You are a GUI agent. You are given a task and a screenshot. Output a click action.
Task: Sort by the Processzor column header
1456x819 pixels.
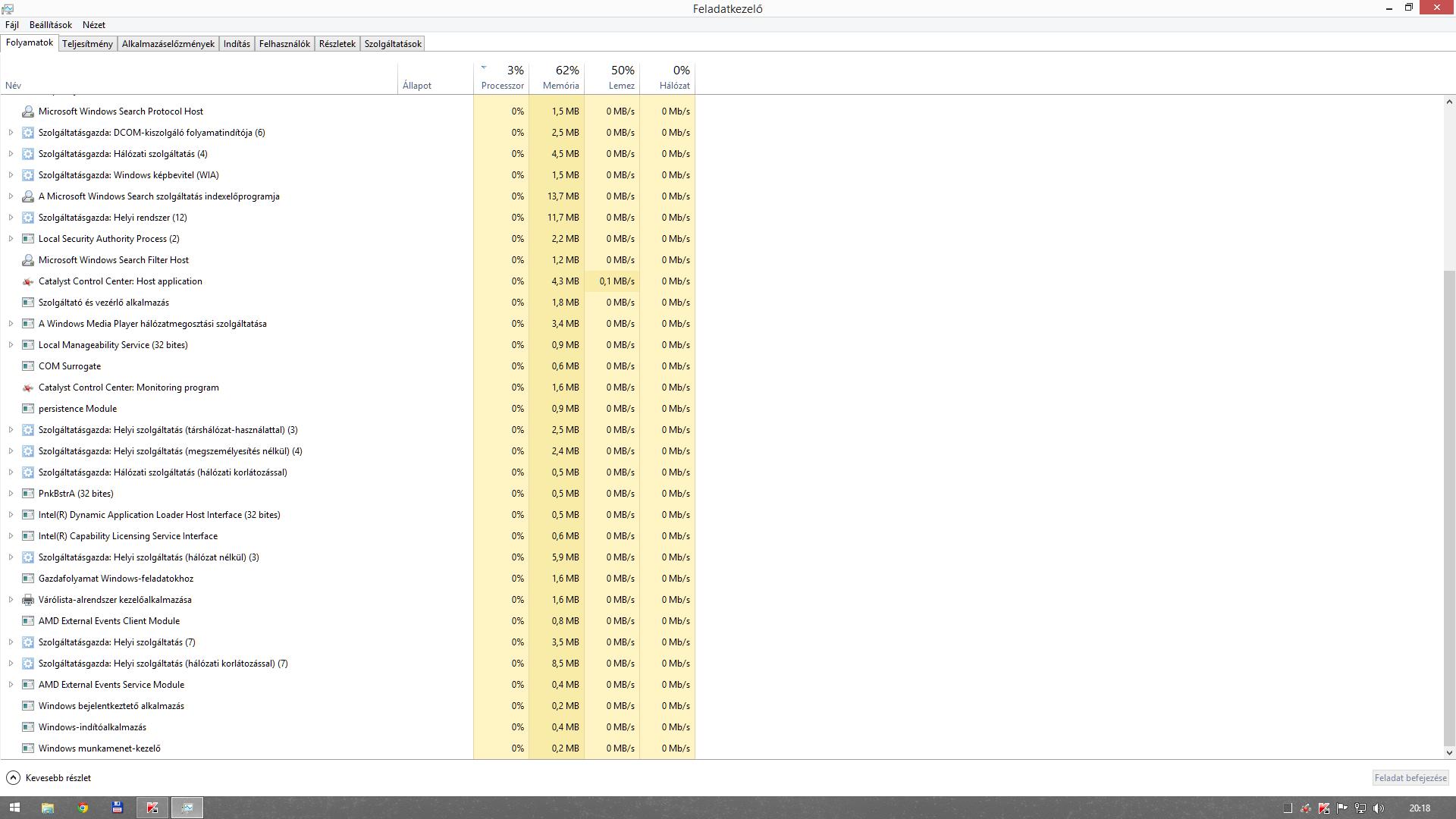coord(501,79)
